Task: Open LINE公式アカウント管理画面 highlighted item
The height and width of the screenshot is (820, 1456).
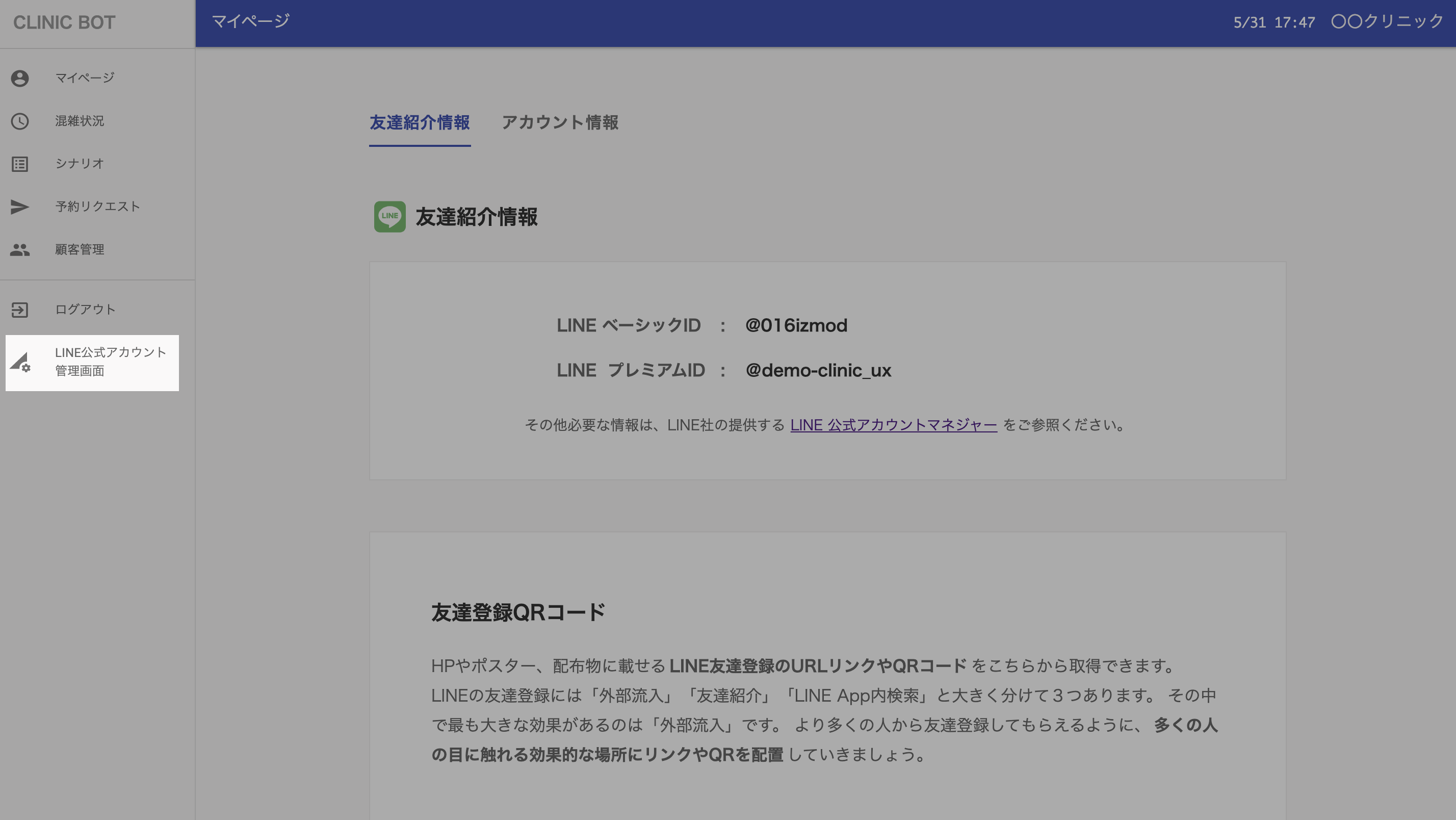Action: 110,362
